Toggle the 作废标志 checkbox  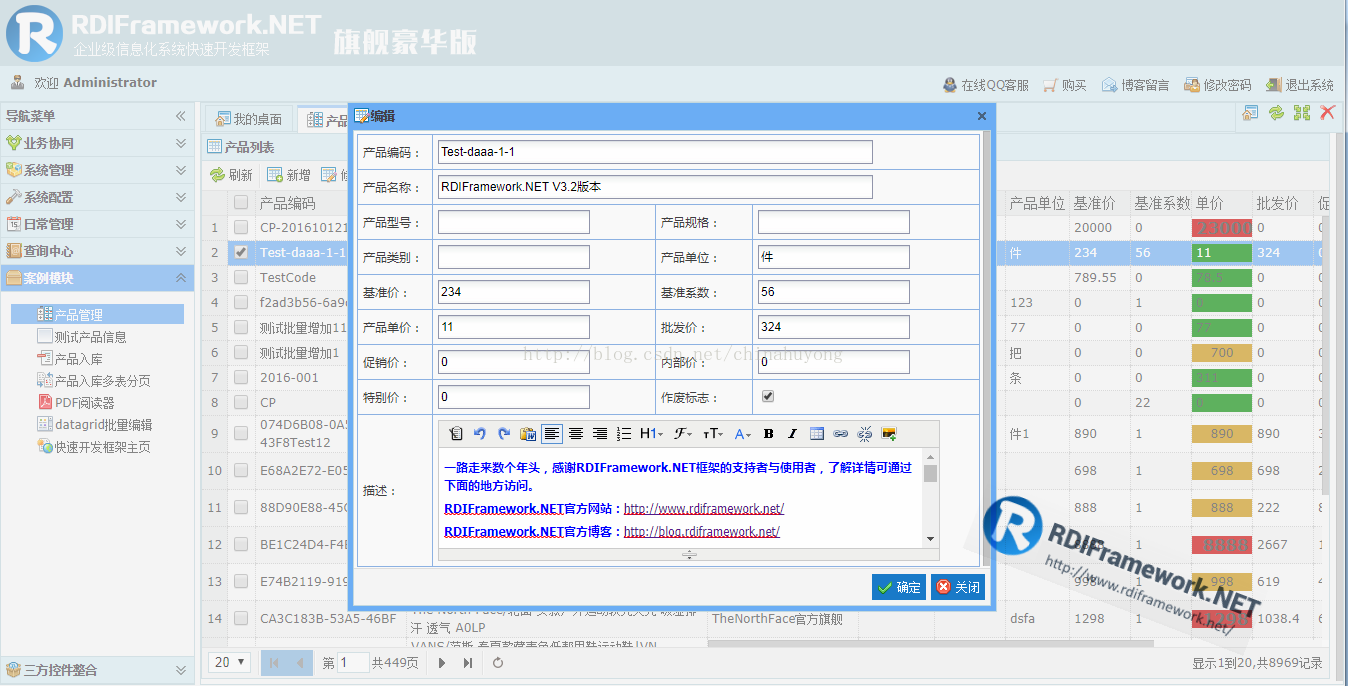point(768,396)
